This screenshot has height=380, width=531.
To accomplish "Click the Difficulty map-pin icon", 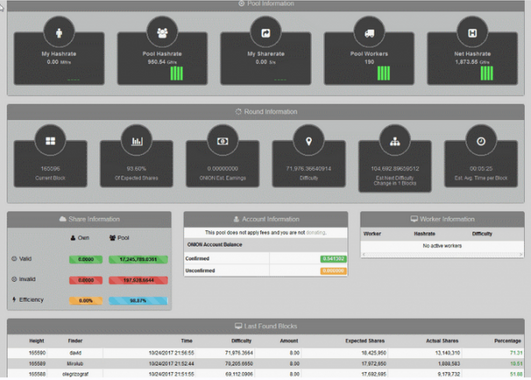I will (x=309, y=141).
